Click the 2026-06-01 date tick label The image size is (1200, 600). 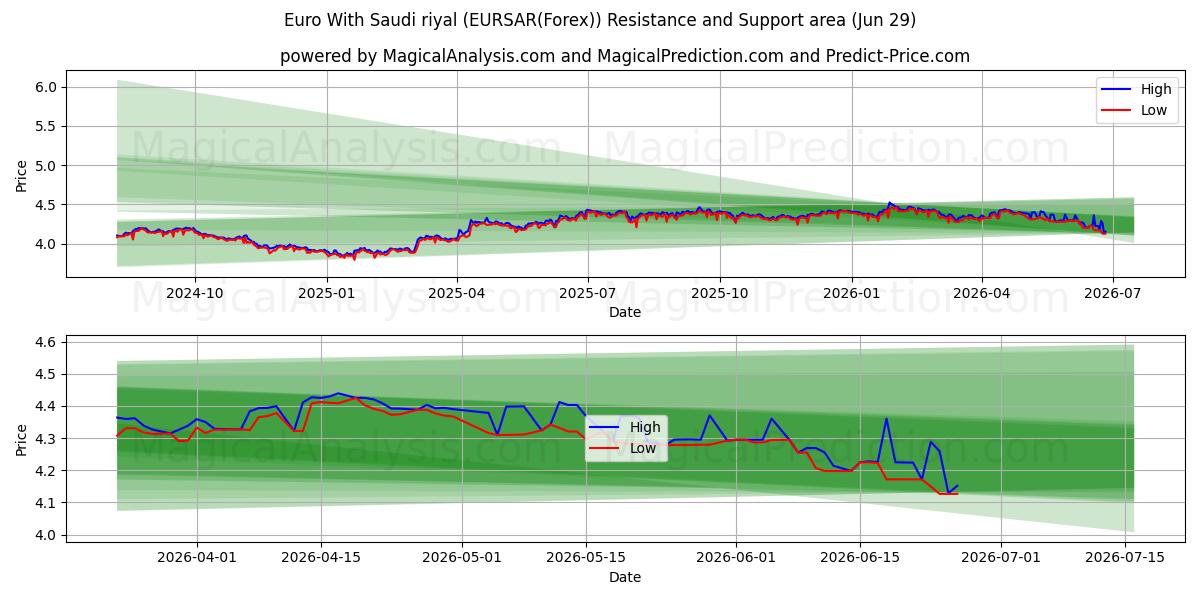[736, 558]
